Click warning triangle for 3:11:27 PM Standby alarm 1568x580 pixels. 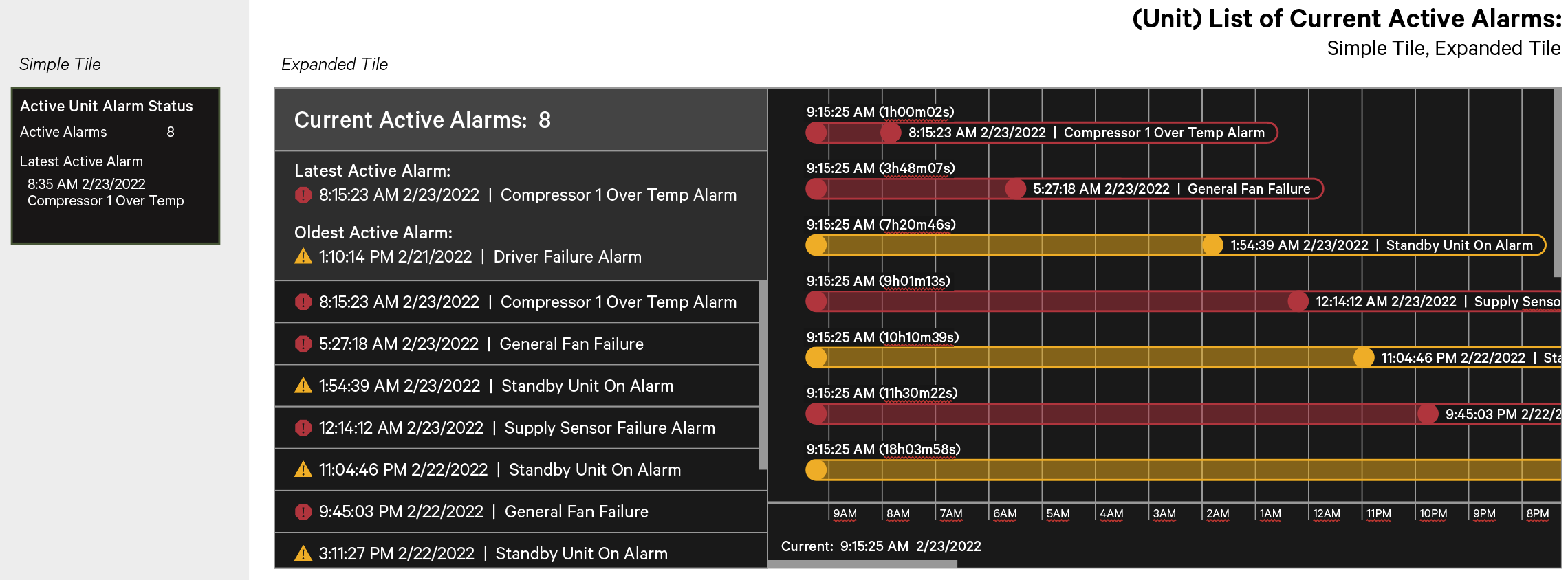pyautogui.click(x=303, y=553)
